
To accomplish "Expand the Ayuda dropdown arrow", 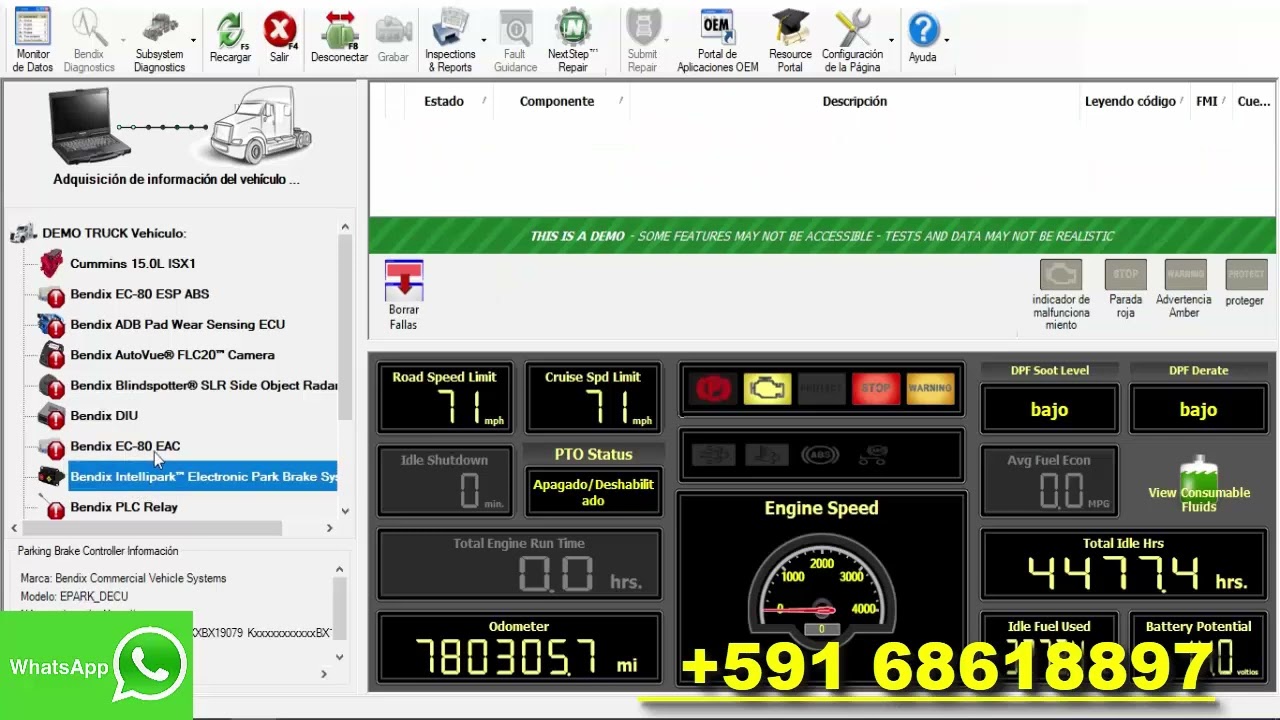I will (x=947, y=41).
